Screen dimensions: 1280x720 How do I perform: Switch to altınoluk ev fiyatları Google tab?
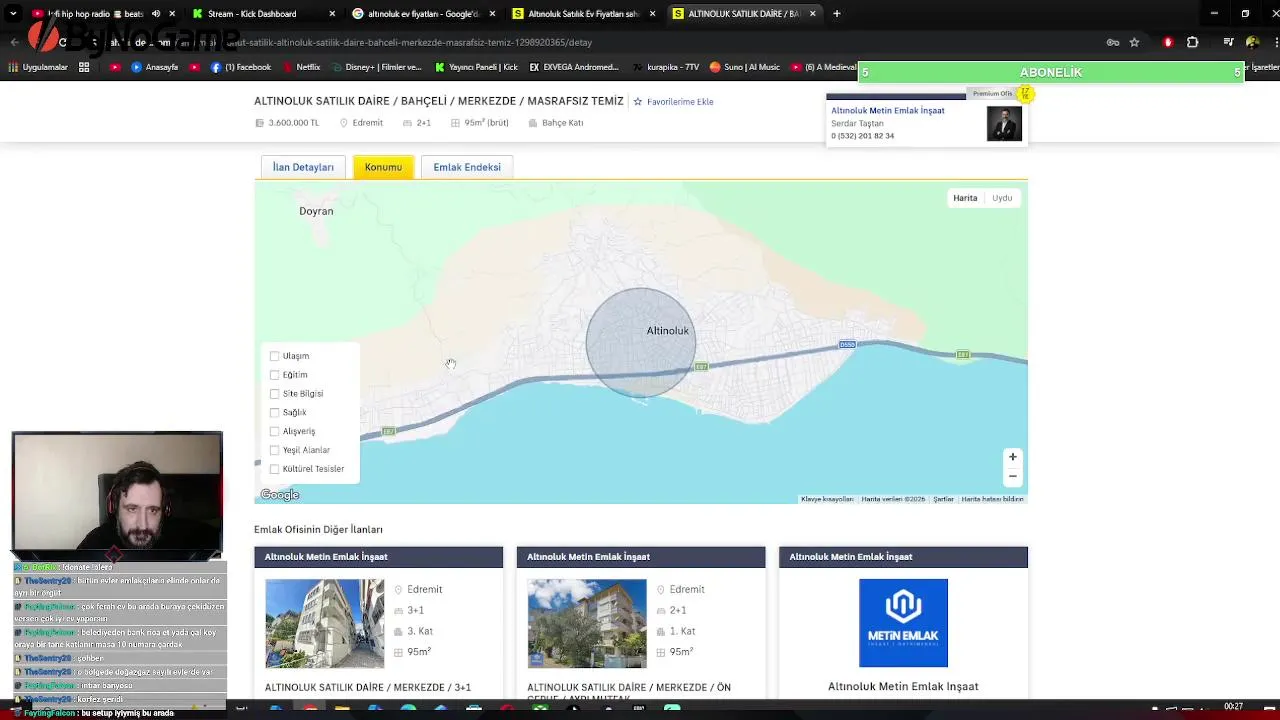point(424,14)
